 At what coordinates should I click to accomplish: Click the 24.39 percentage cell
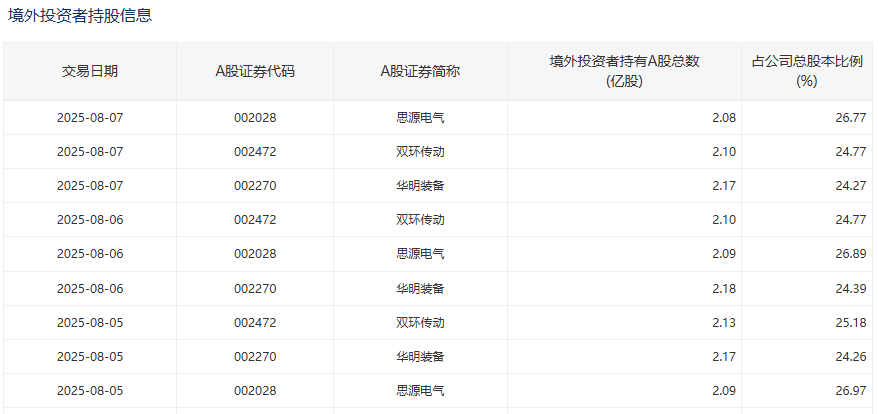click(850, 288)
